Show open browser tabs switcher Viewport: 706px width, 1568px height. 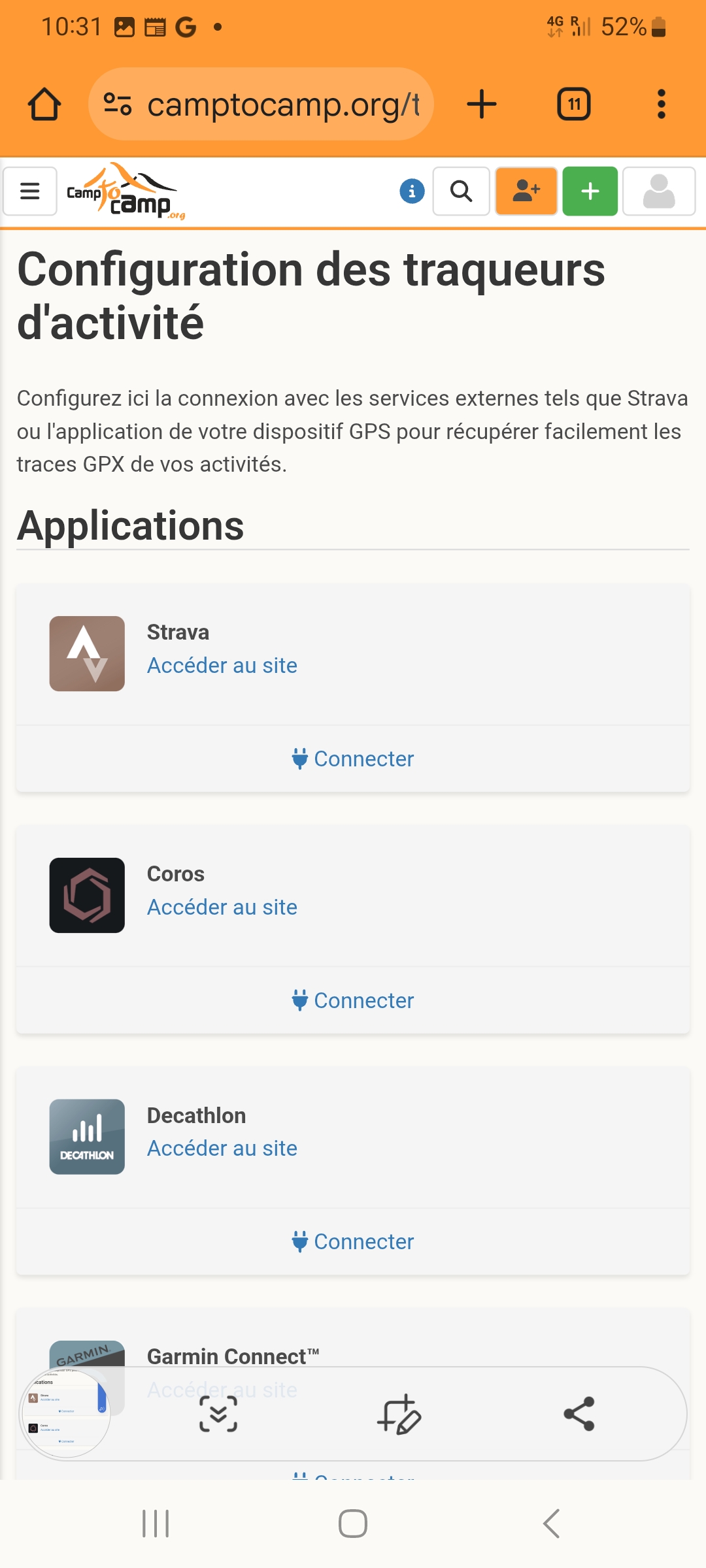(573, 105)
